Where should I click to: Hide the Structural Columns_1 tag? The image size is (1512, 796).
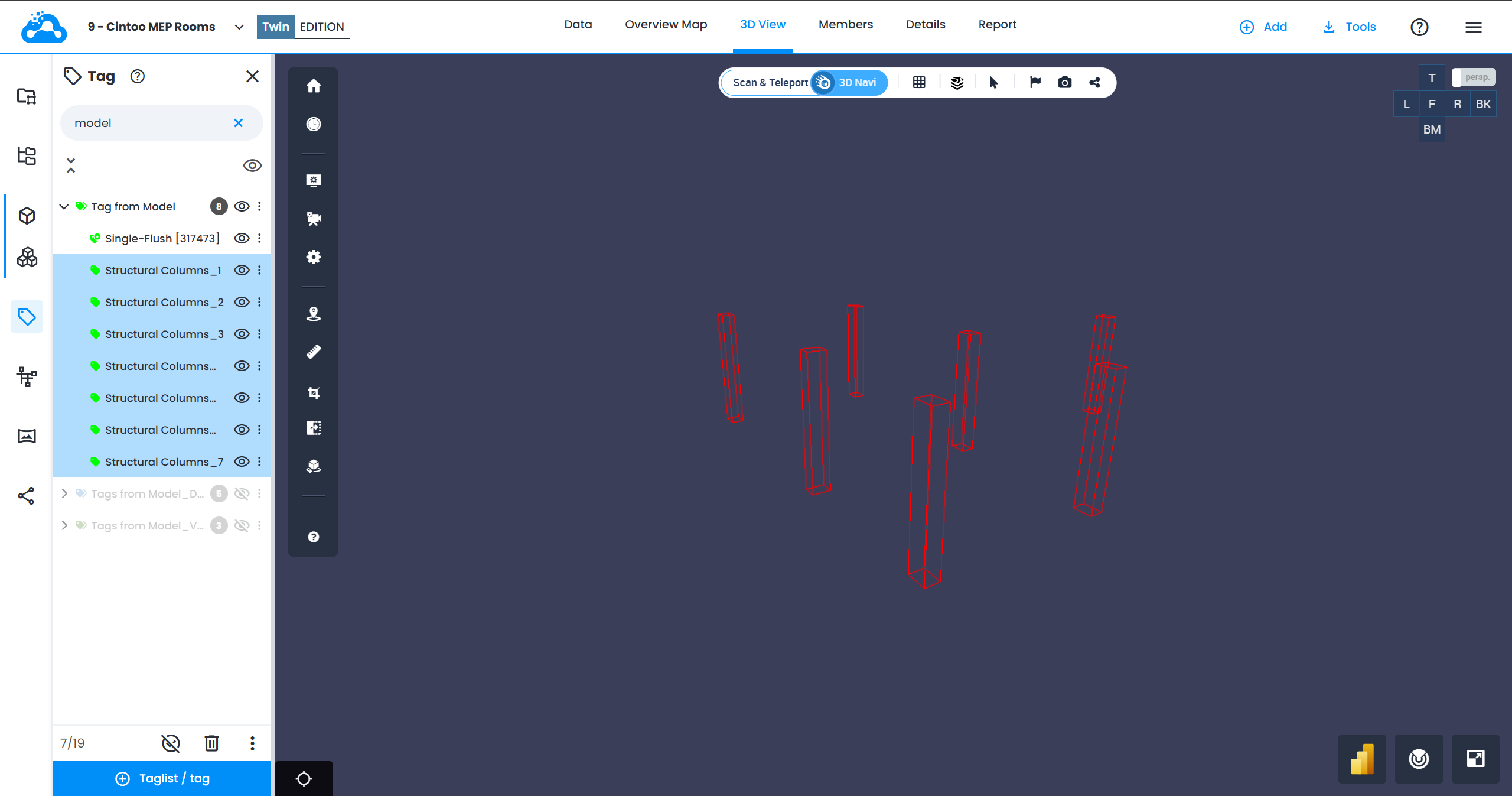pos(242,270)
